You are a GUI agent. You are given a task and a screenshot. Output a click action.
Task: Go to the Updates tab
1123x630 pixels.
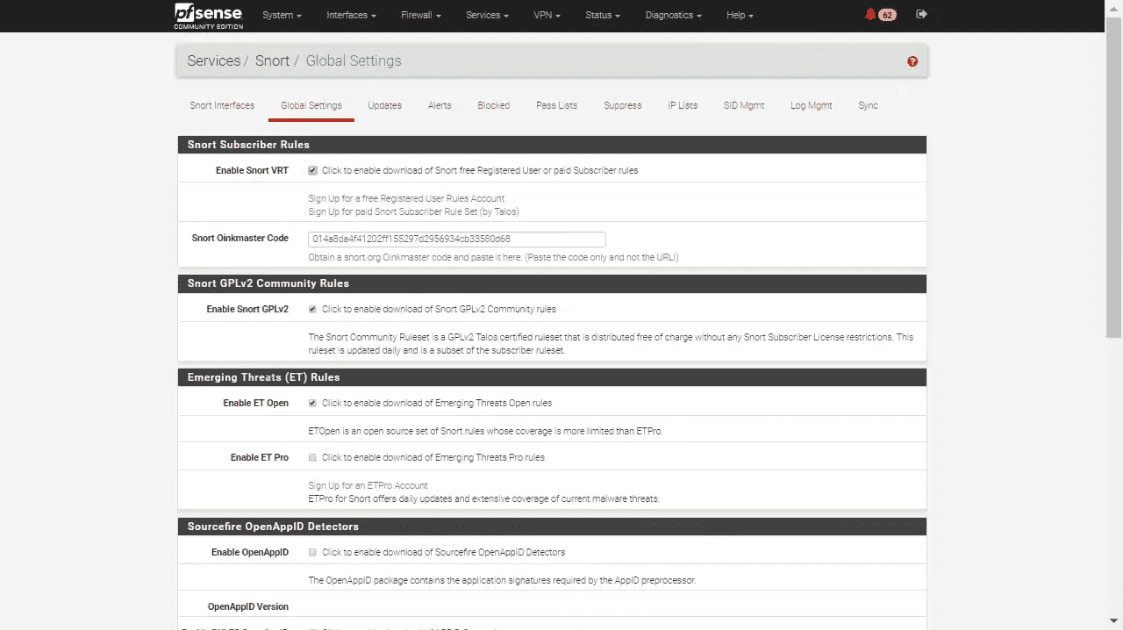(x=385, y=105)
